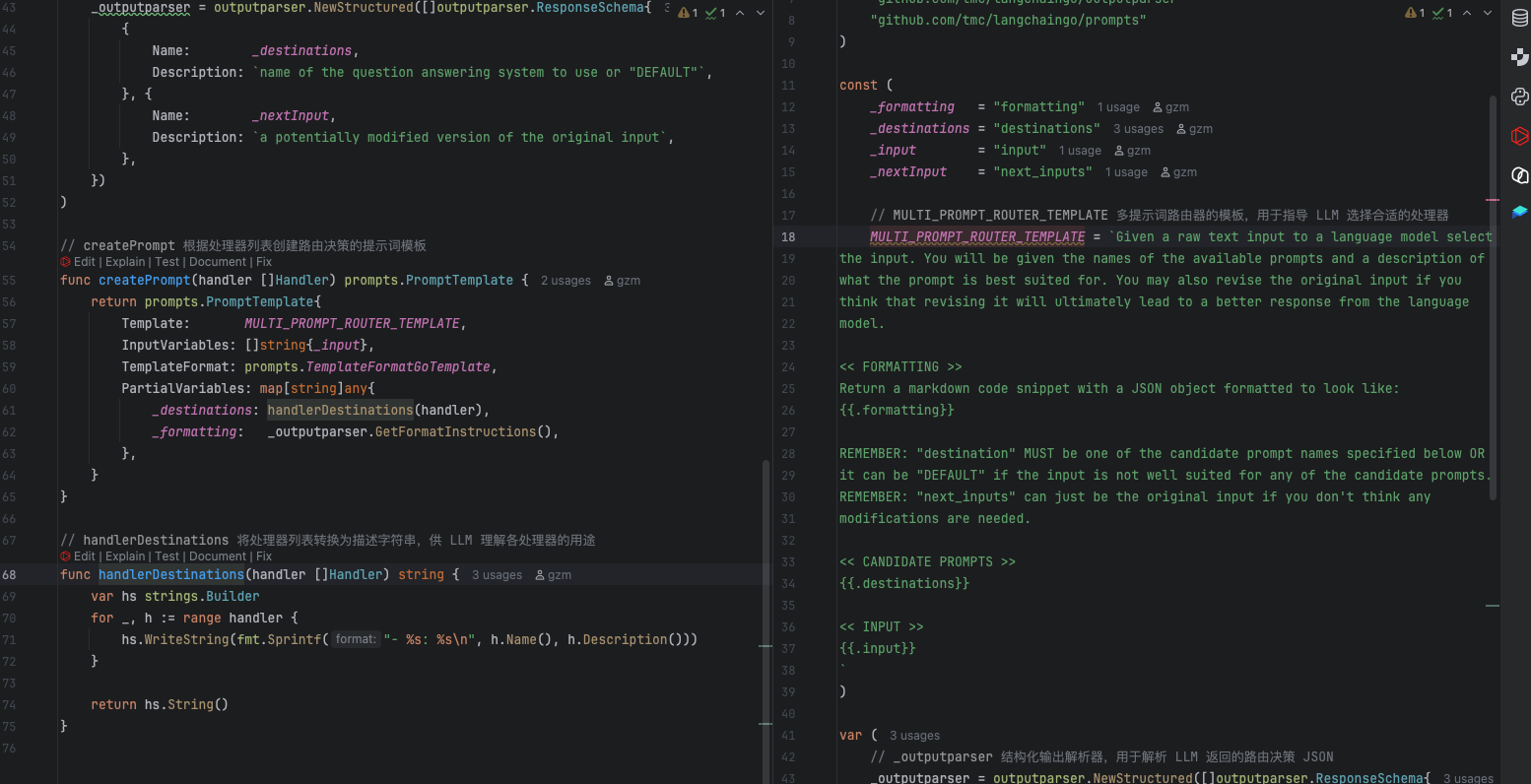Click red hexagon icon above handlerDestinations function
This screenshot has height=784, width=1531.
pos(65,556)
